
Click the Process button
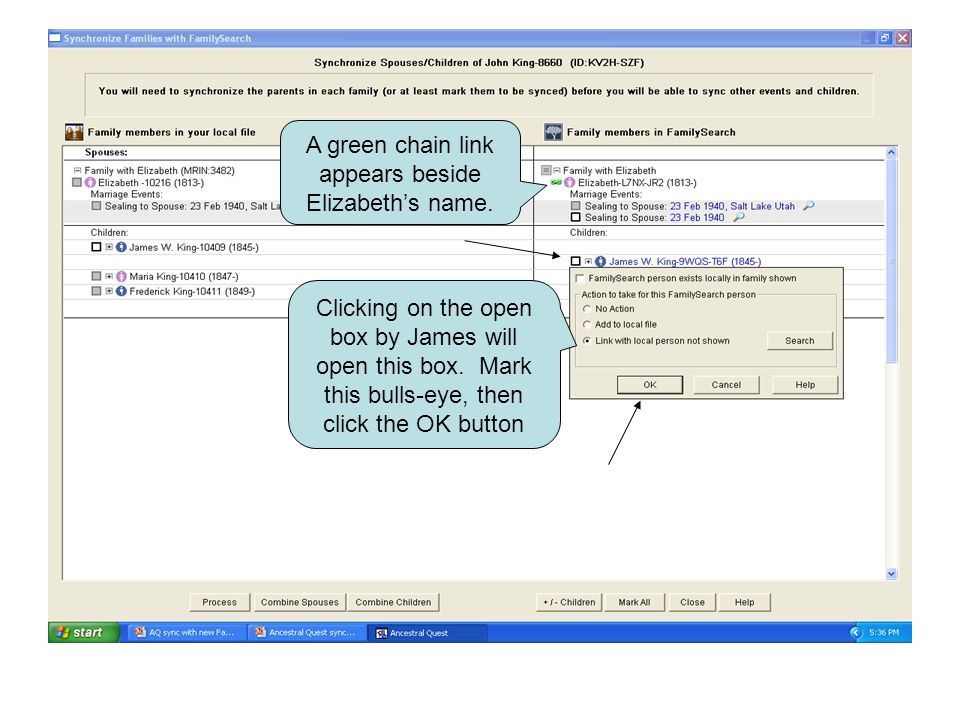click(x=220, y=602)
